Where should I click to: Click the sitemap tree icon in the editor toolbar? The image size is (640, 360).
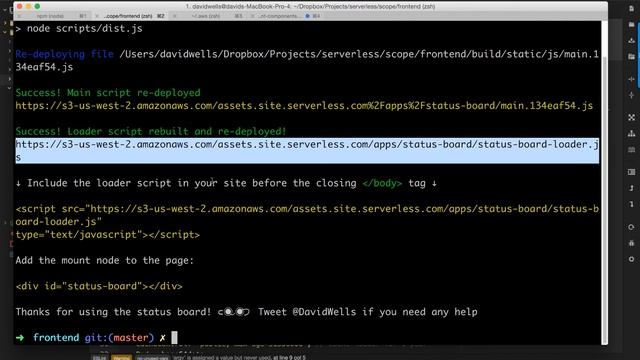point(631,133)
